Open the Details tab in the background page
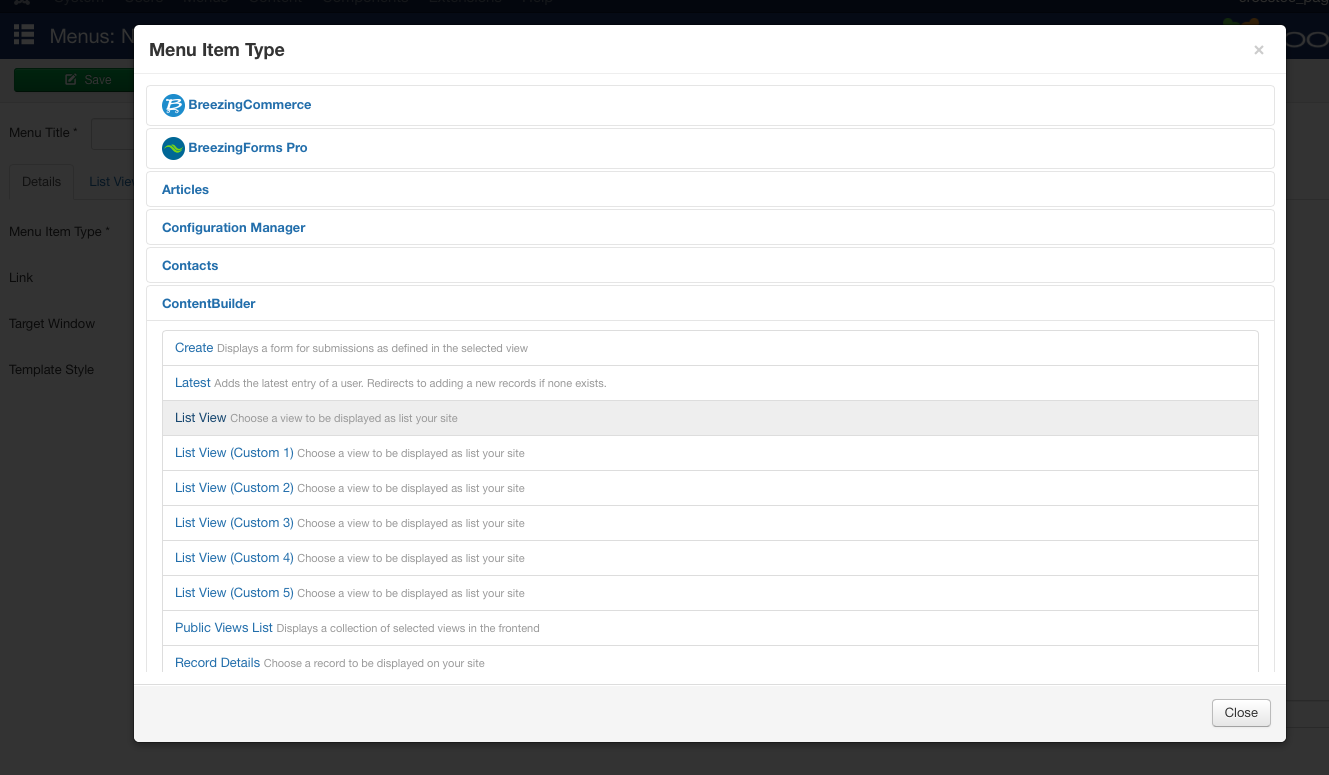Viewport: 1329px width, 775px height. pos(41,181)
